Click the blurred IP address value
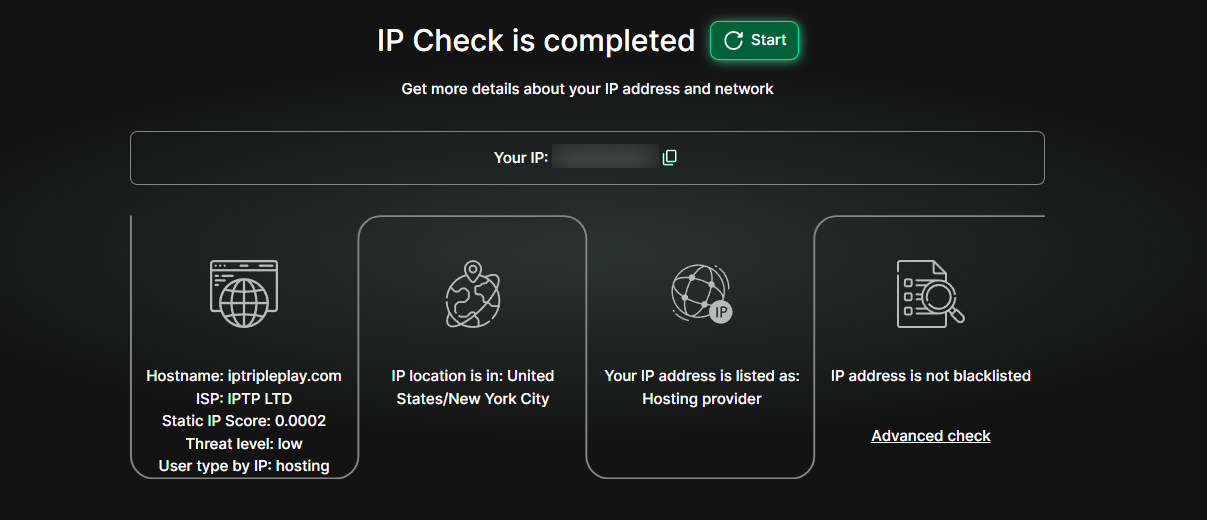The width and height of the screenshot is (1207, 520). tap(605, 157)
